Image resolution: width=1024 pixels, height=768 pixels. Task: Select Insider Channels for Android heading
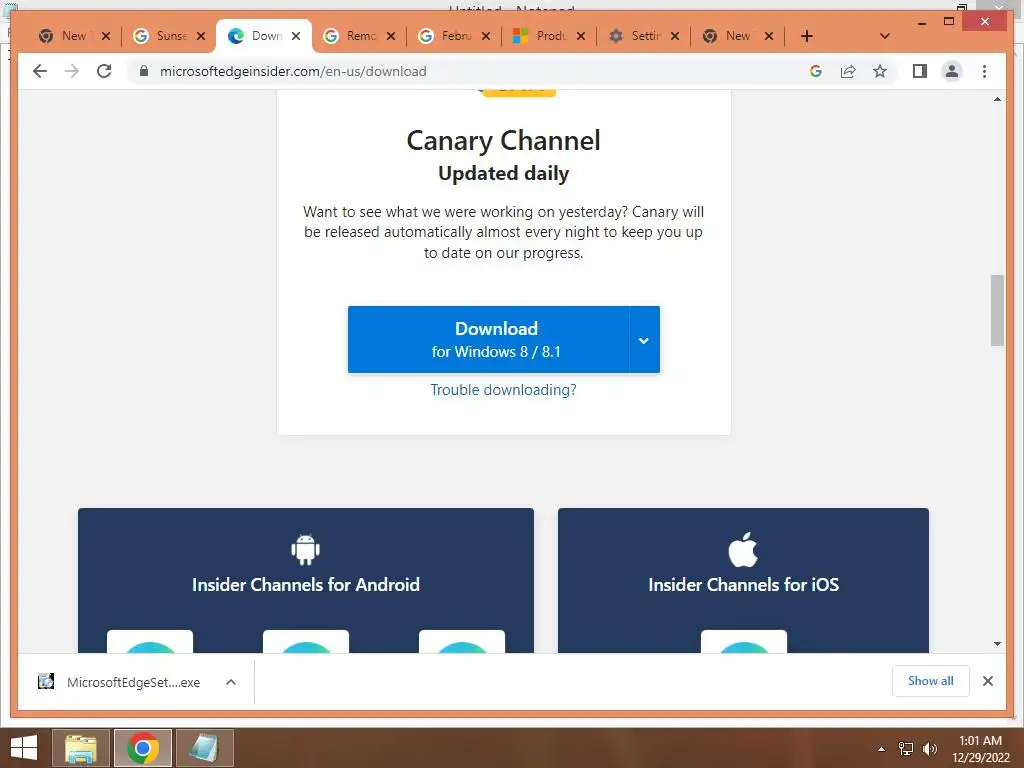pos(306,584)
